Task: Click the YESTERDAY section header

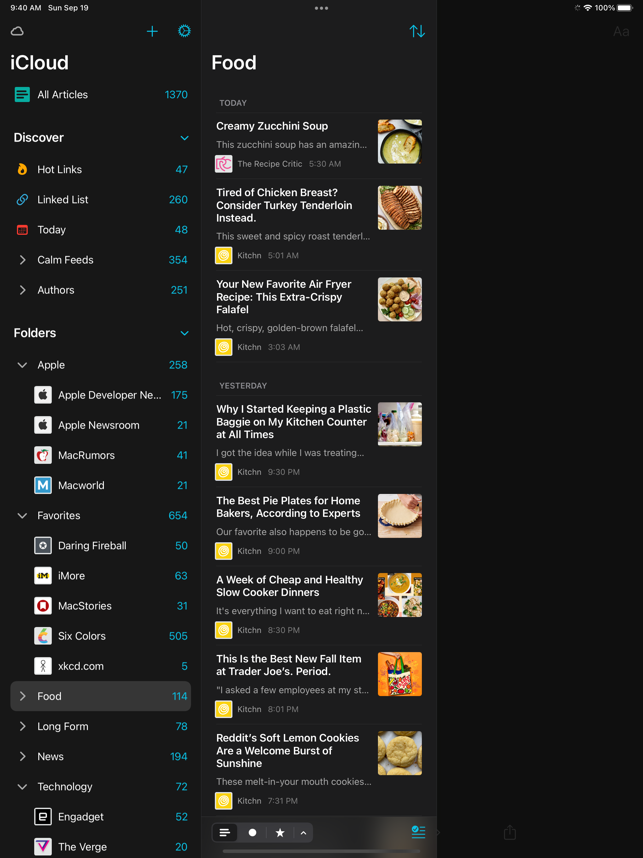Action: (x=243, y=386)
